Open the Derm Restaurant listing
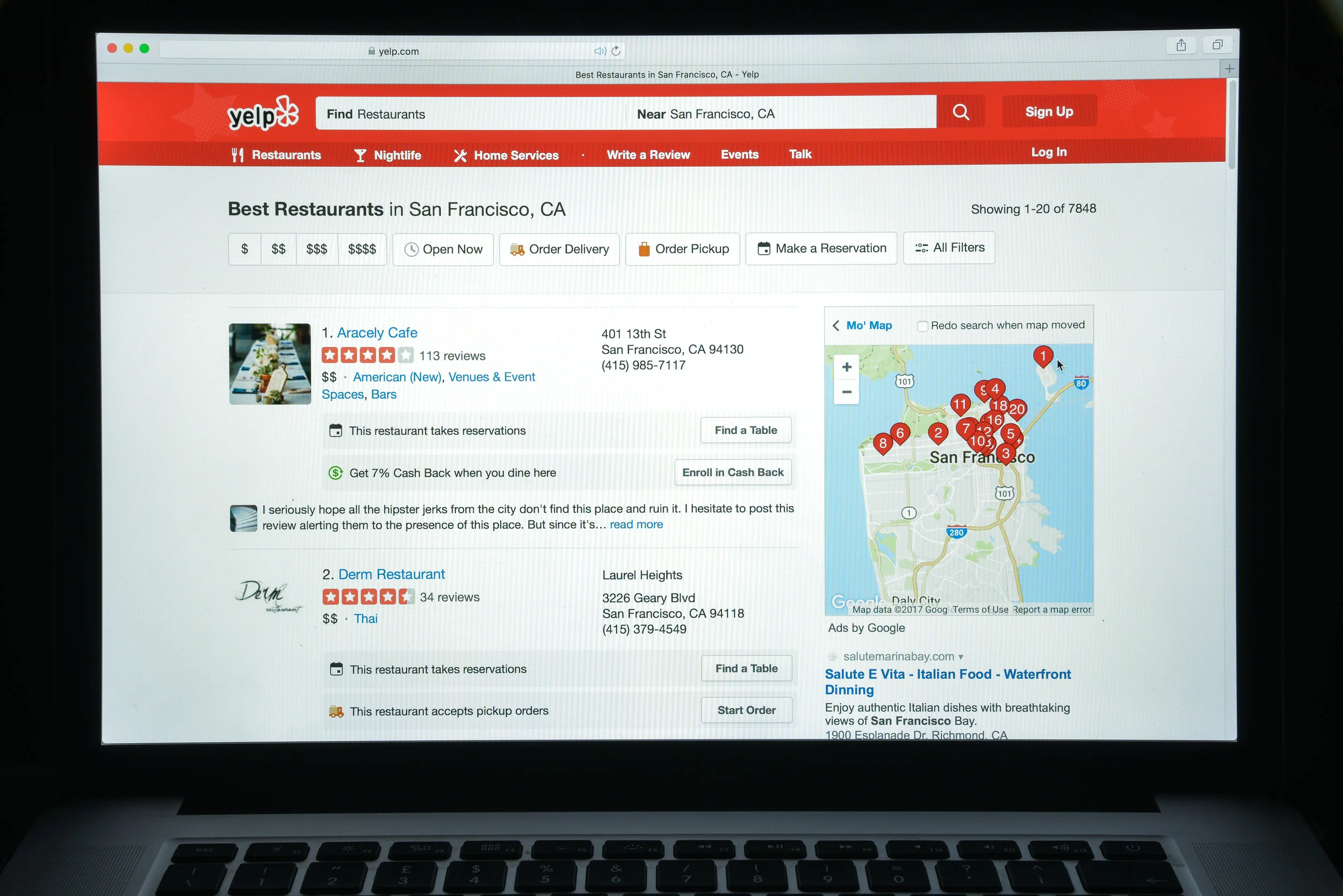The height and width of the screenshot is (896, 1343). point(392,574)
